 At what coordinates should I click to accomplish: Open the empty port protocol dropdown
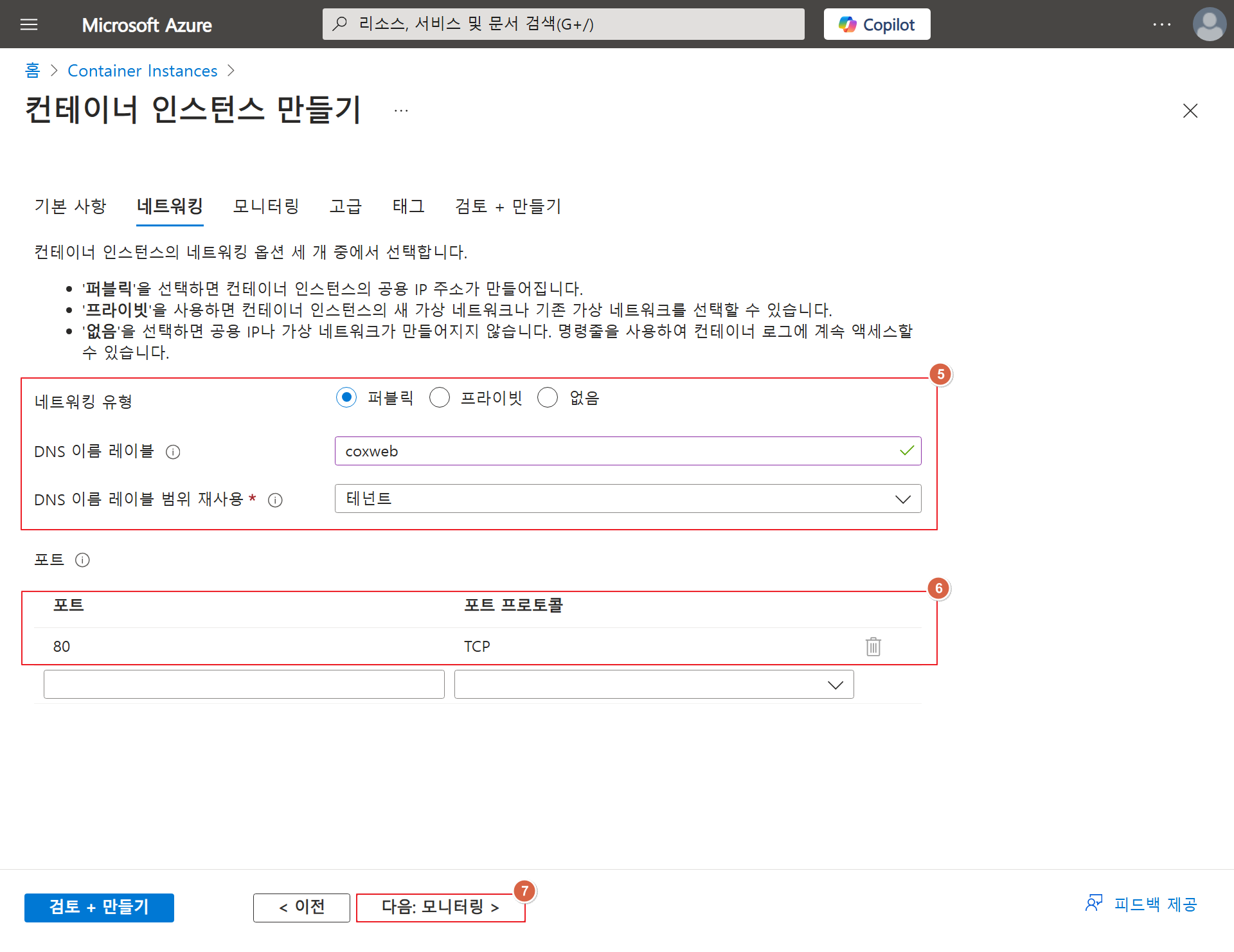pos(654,685)
